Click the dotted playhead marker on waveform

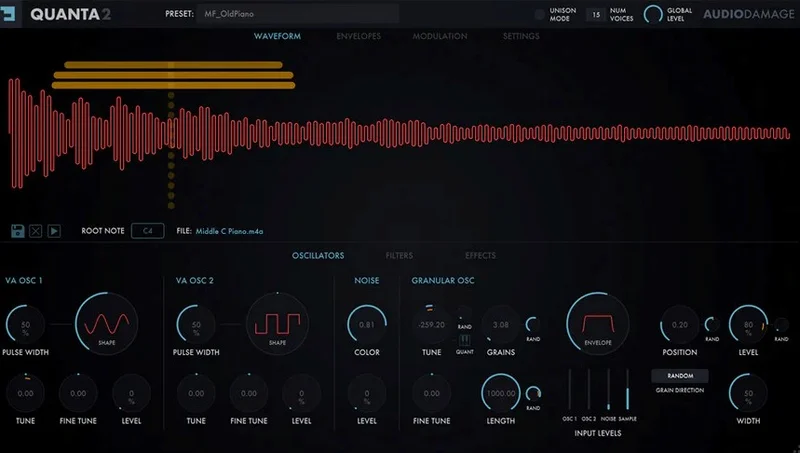171,150
